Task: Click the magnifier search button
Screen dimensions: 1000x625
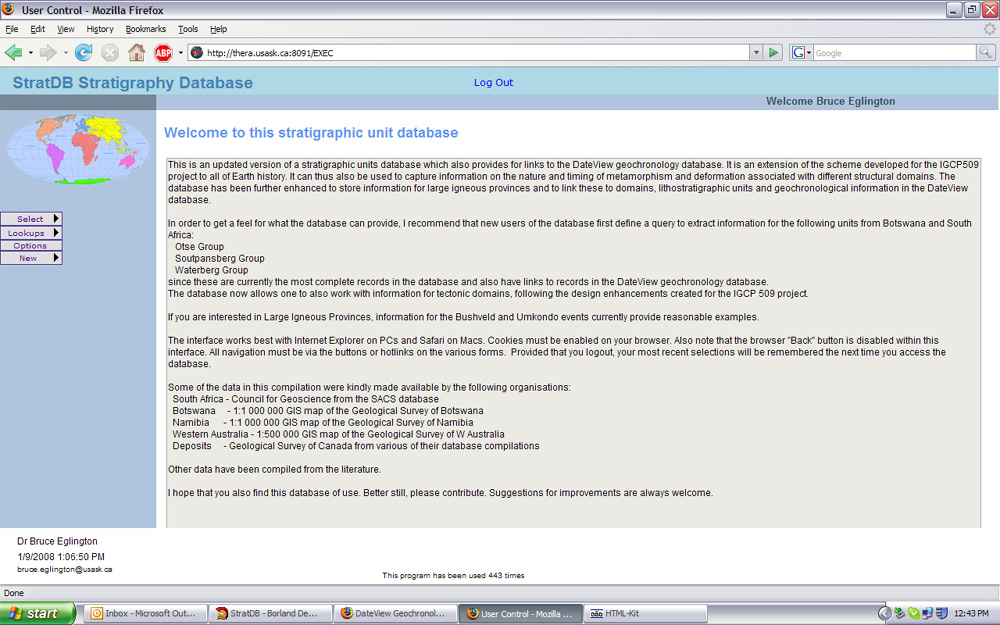Action: 985,53
